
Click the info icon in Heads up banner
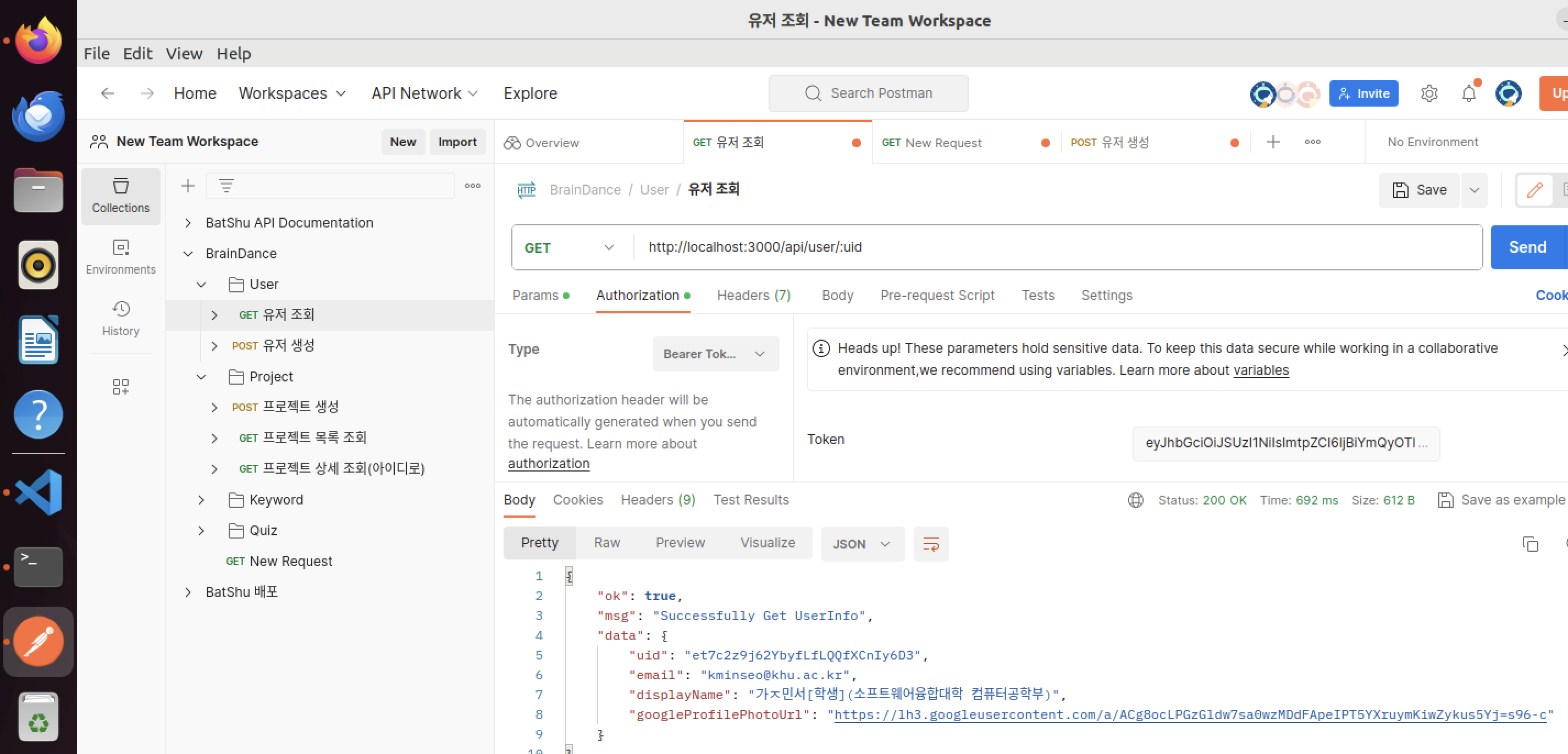pos(820,348)
